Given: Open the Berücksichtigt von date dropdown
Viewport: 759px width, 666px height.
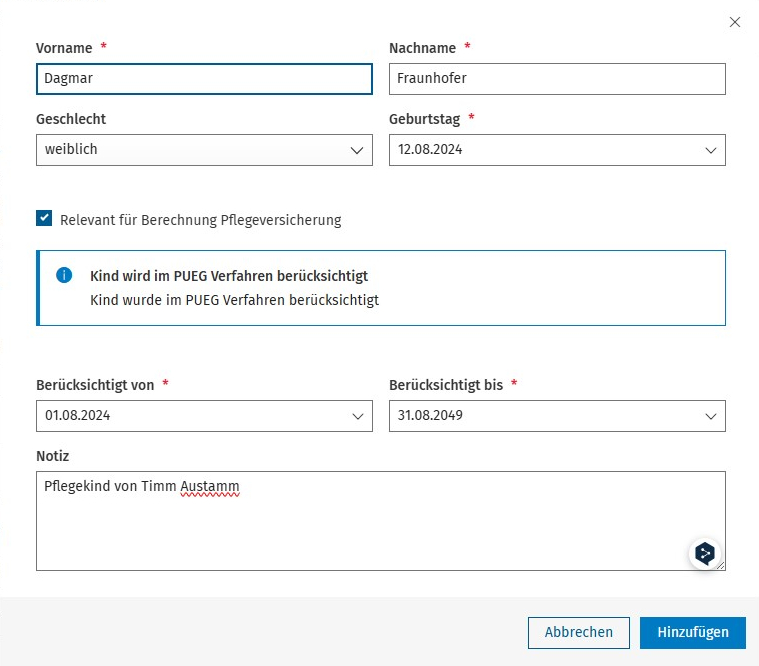Looking at the screenshot, I should (x=358, y=416).
